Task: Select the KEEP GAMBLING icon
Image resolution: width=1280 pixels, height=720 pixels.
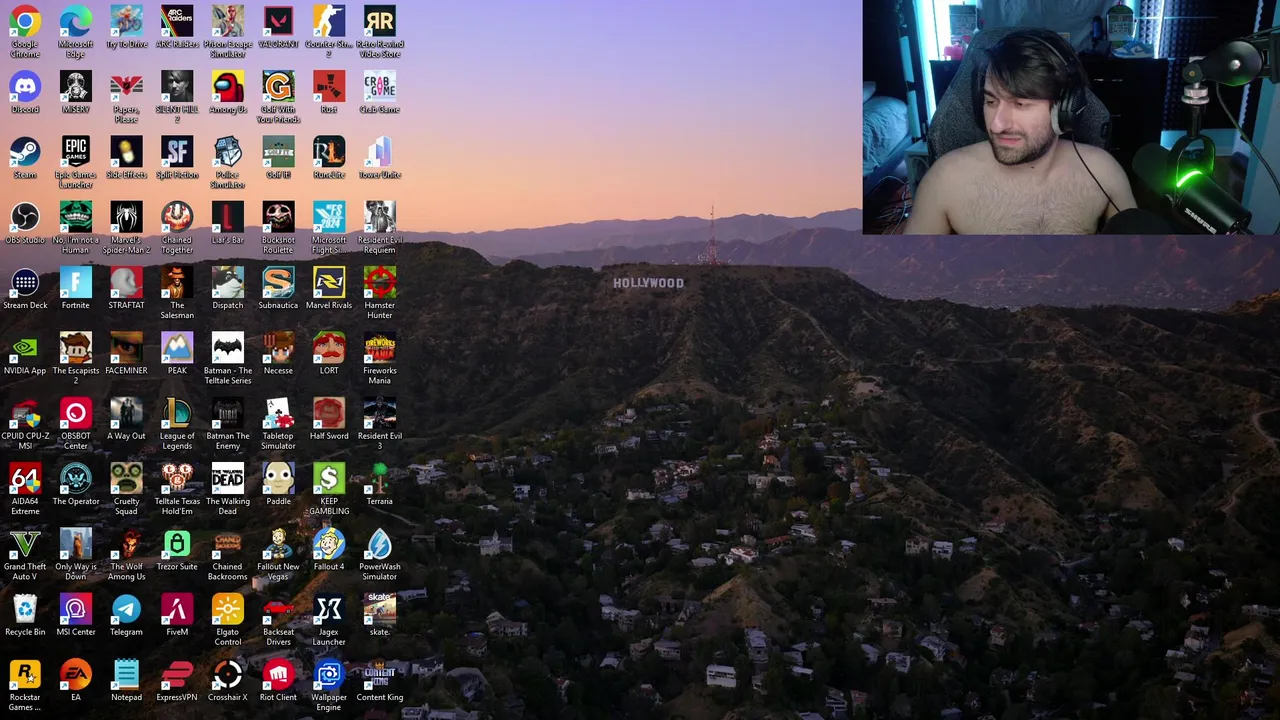Action: (329, 488)
